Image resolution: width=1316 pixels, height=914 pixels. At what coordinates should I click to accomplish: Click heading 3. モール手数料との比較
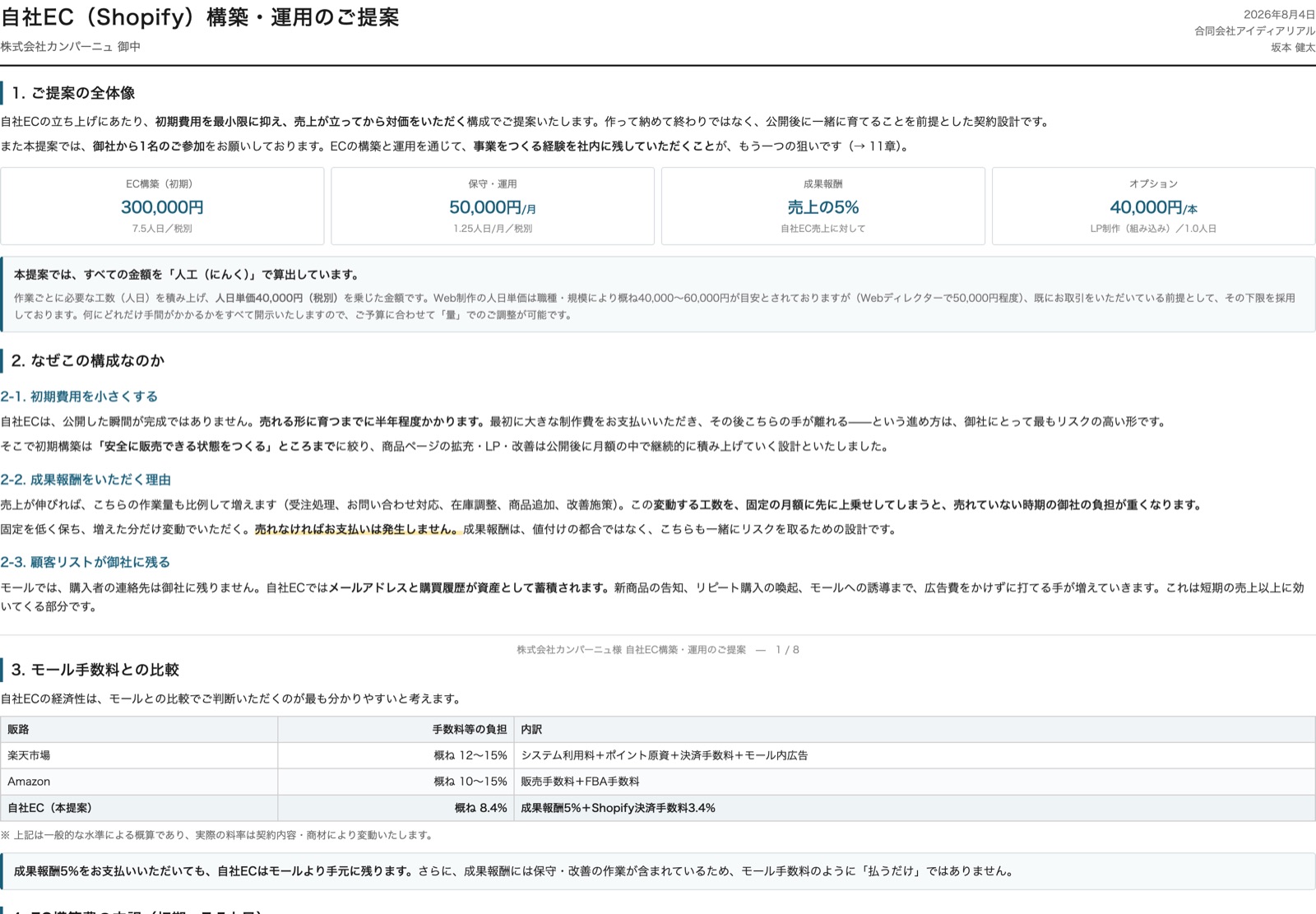click(x=95, y=670)
